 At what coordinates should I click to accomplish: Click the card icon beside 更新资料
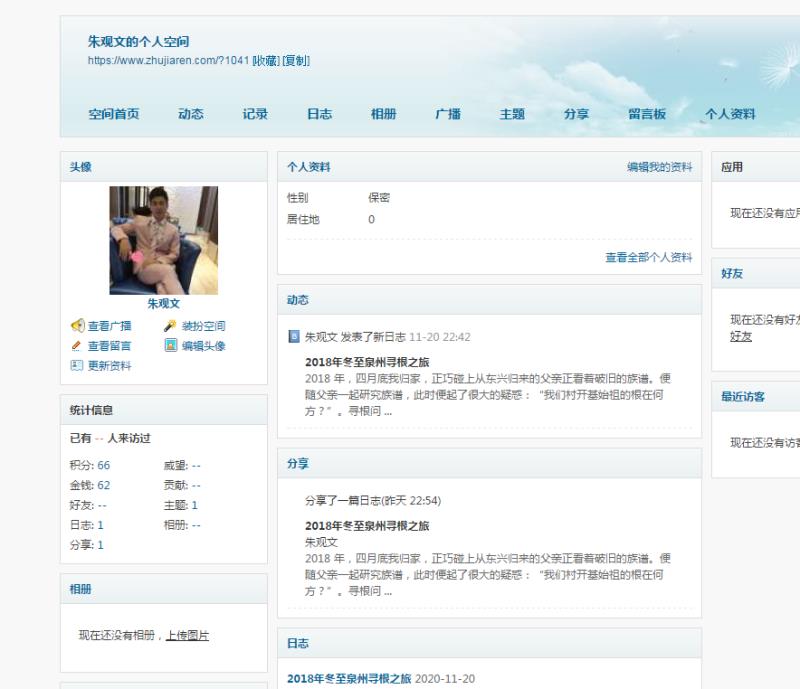pyautogui.click(x=77, y=366)
